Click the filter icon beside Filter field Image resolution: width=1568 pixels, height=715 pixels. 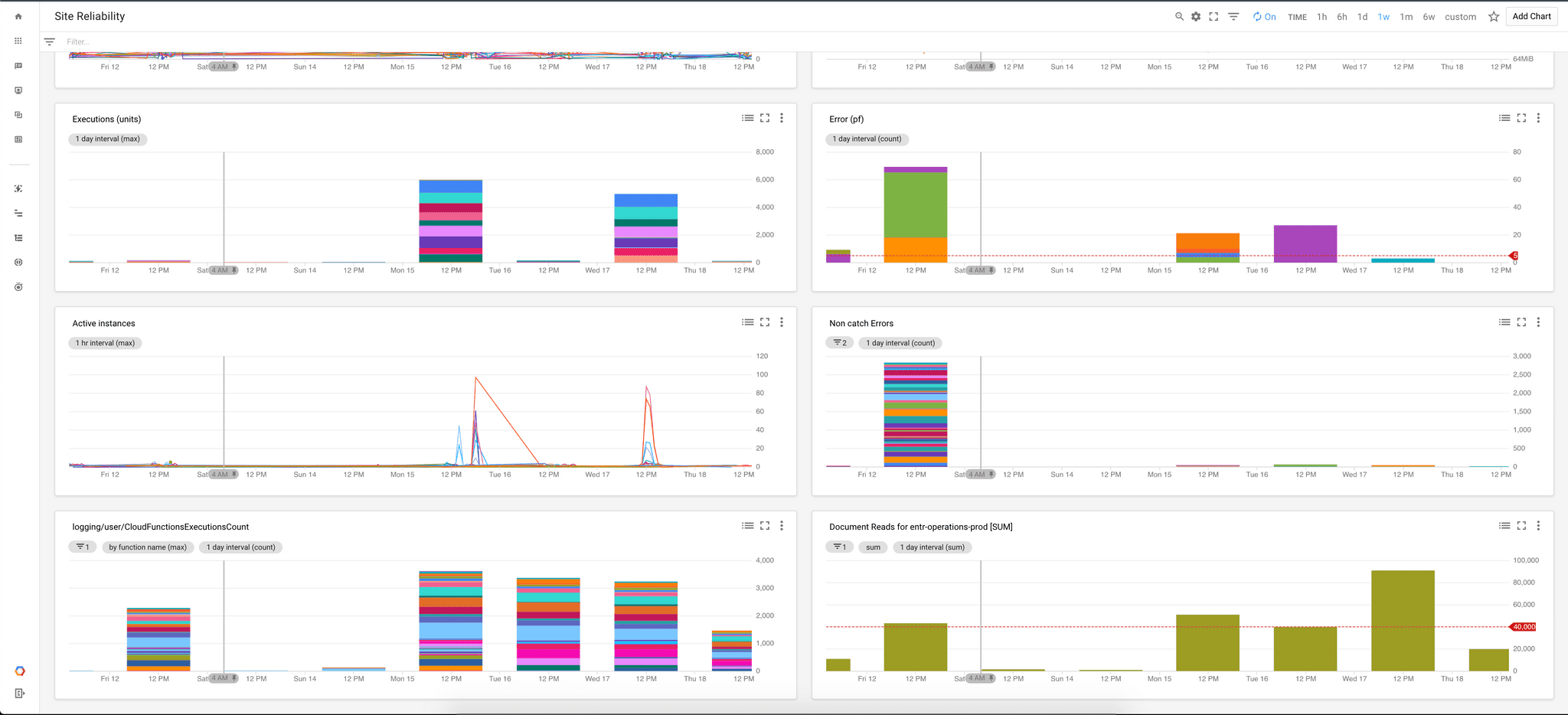coord(50,42)
